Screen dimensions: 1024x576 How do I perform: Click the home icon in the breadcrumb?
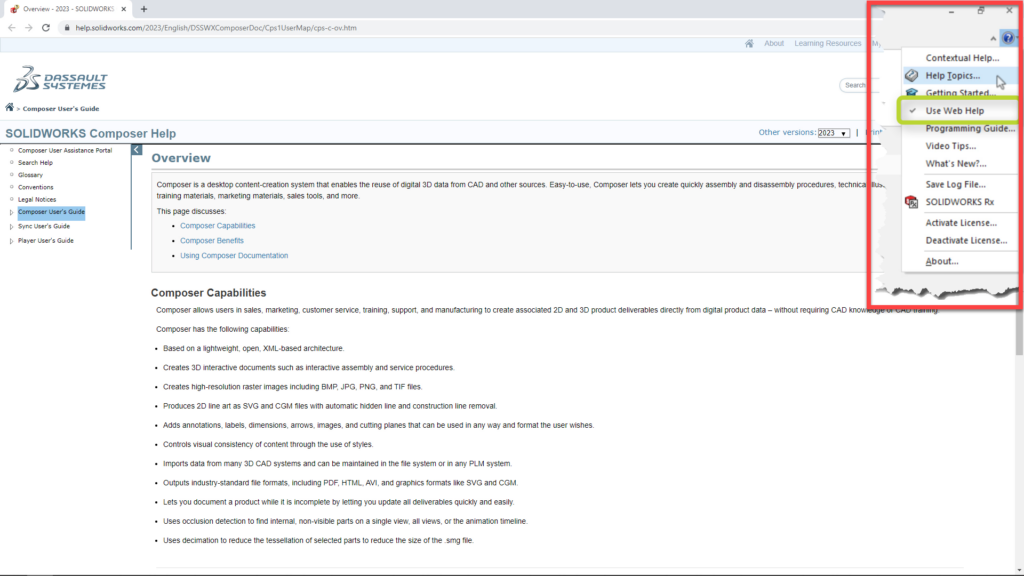(10, 107)
